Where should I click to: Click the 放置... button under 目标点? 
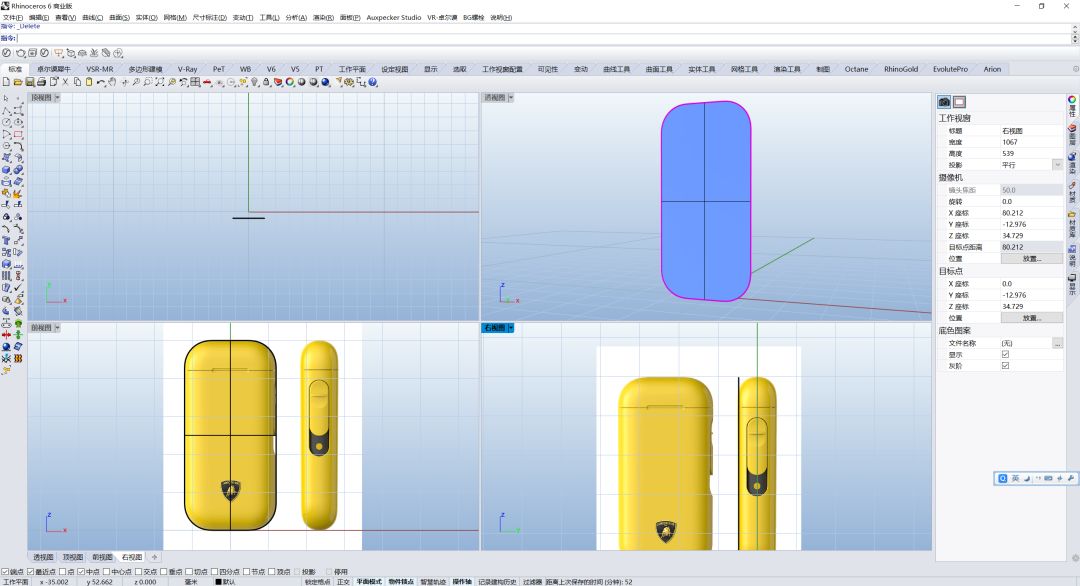tap(1031, 318)
